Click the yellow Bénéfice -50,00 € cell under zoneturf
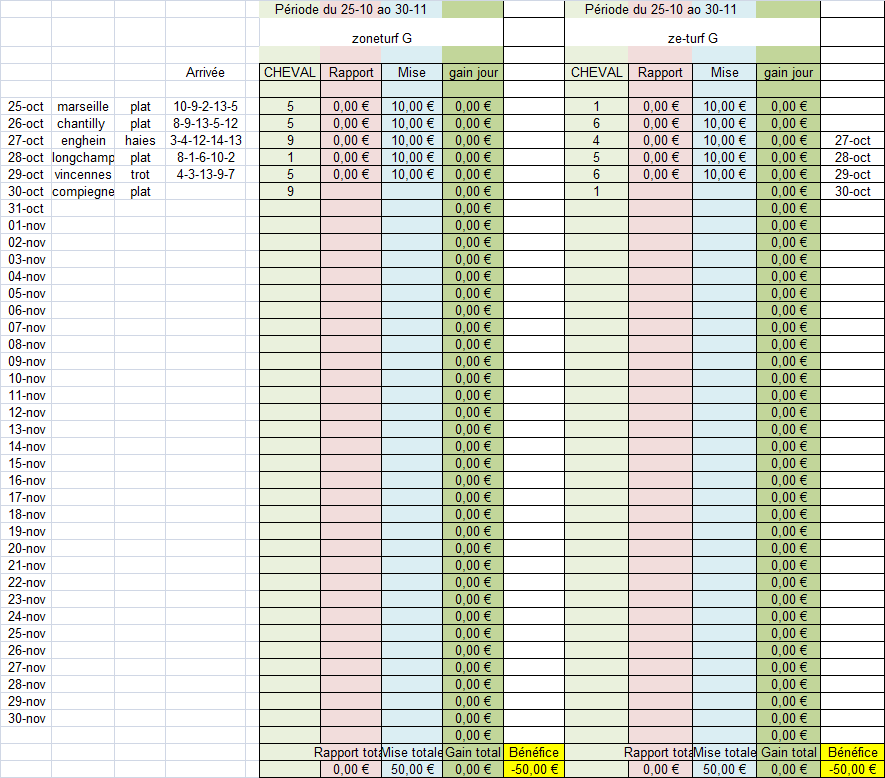The width and height of the screenshot is (885, 778). pyautogui.click(x=533, y=769)
